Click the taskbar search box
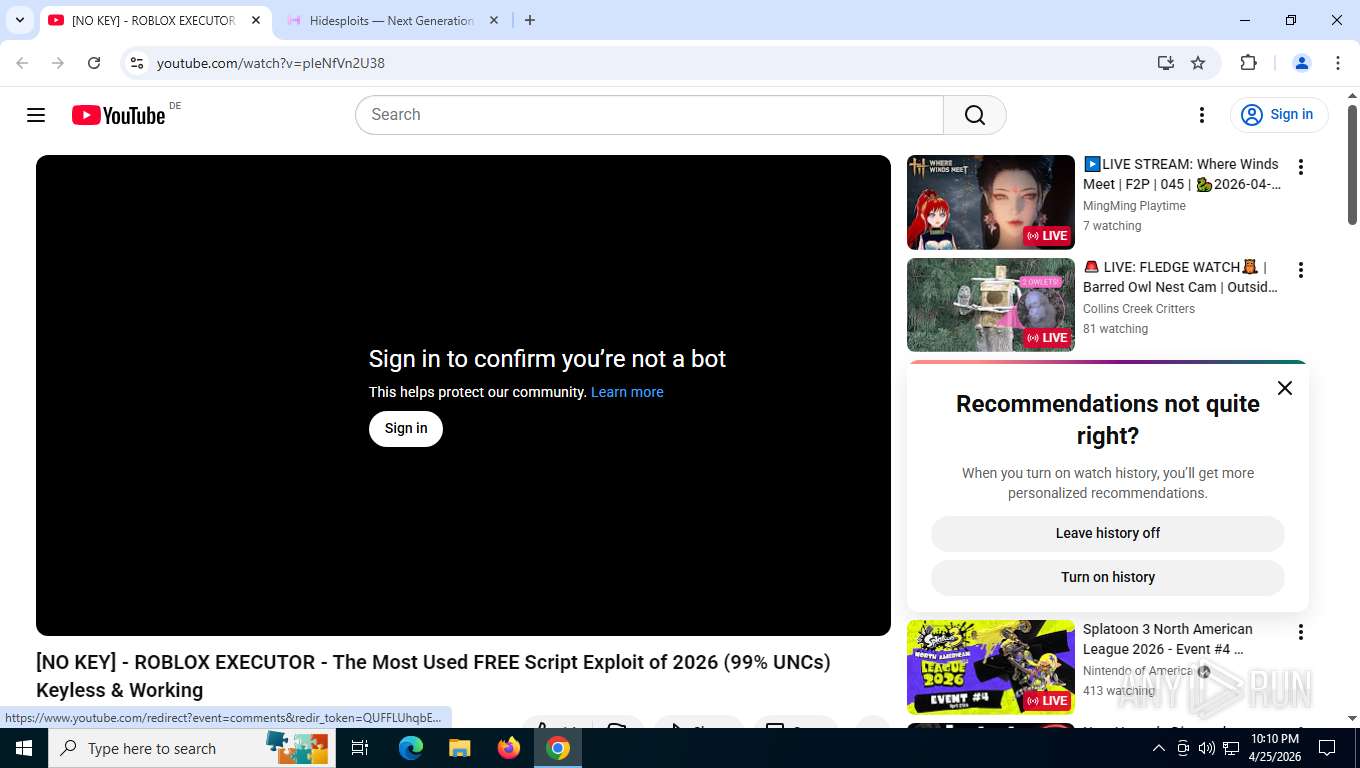This screenshot has width=1360, height=768. tap(191, 748)
